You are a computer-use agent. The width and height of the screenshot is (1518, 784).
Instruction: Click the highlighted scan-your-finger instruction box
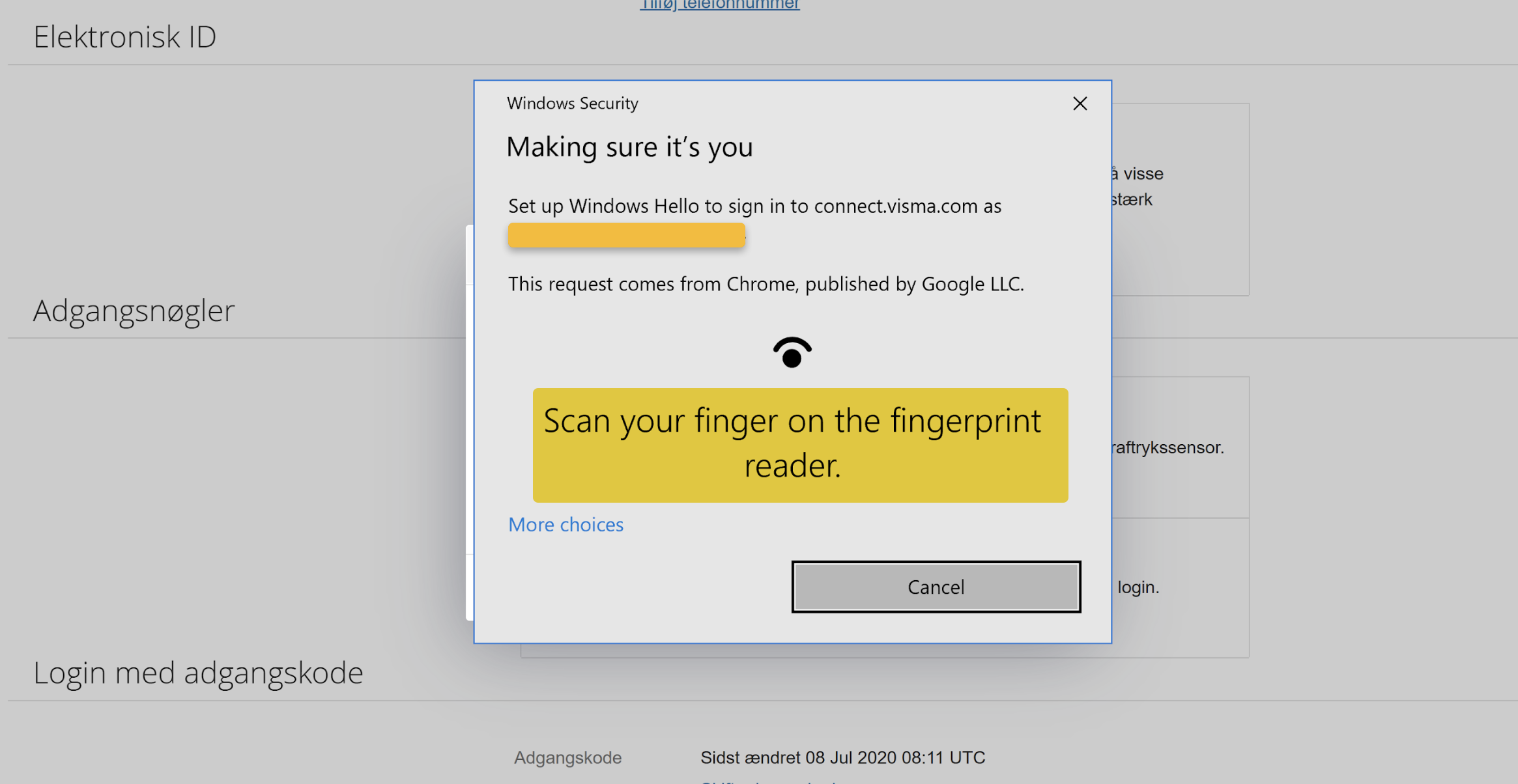800,445
